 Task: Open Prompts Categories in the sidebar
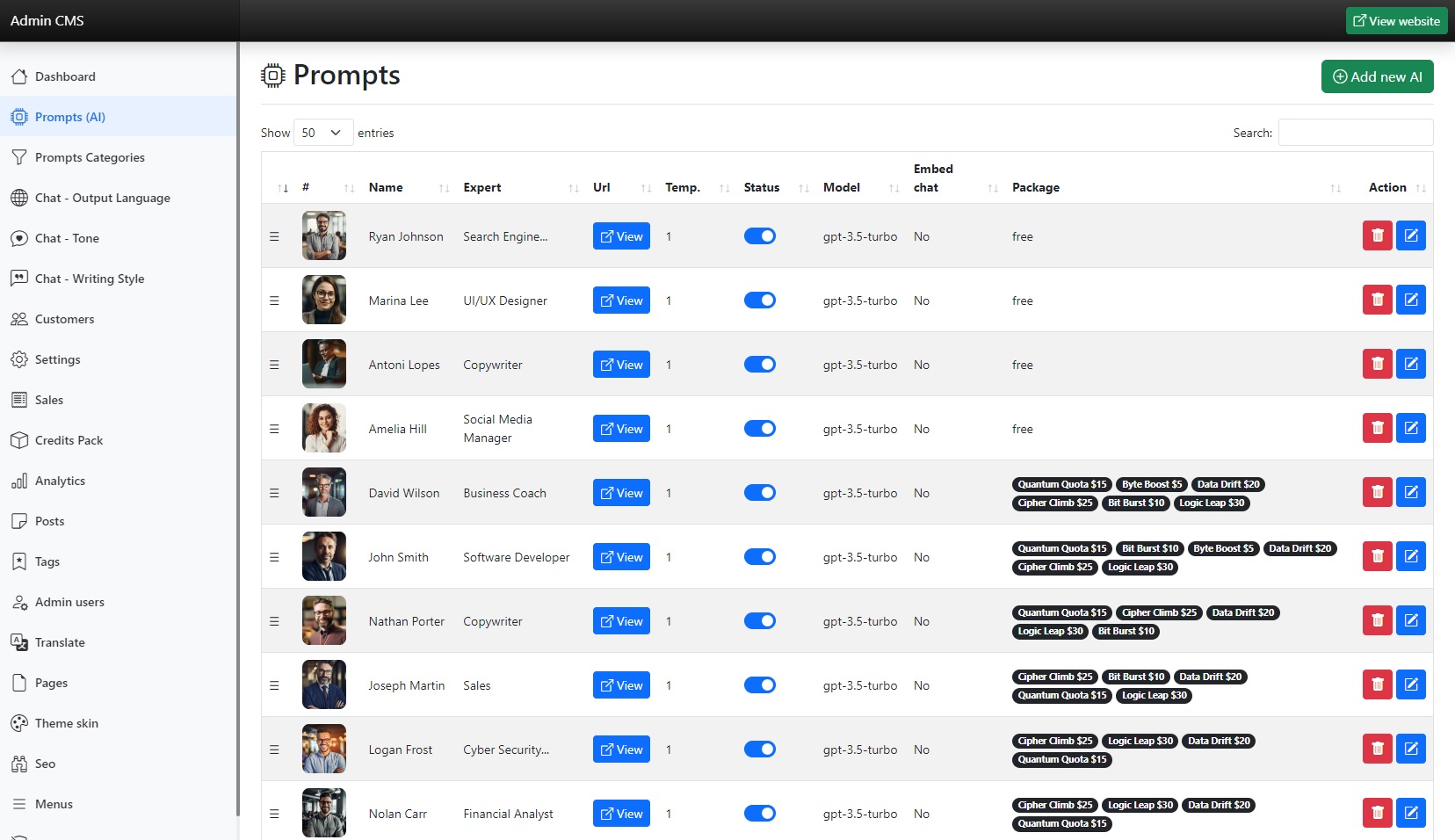tap(90, 157)
